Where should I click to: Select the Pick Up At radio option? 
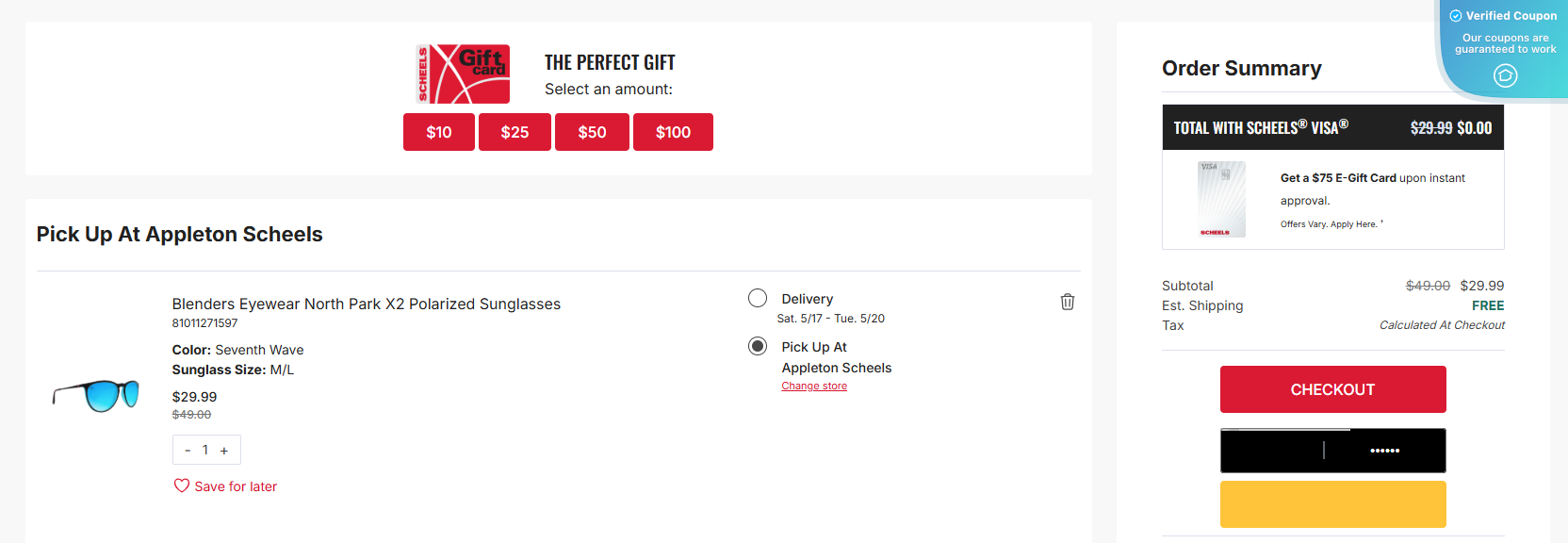click(758, 346)
